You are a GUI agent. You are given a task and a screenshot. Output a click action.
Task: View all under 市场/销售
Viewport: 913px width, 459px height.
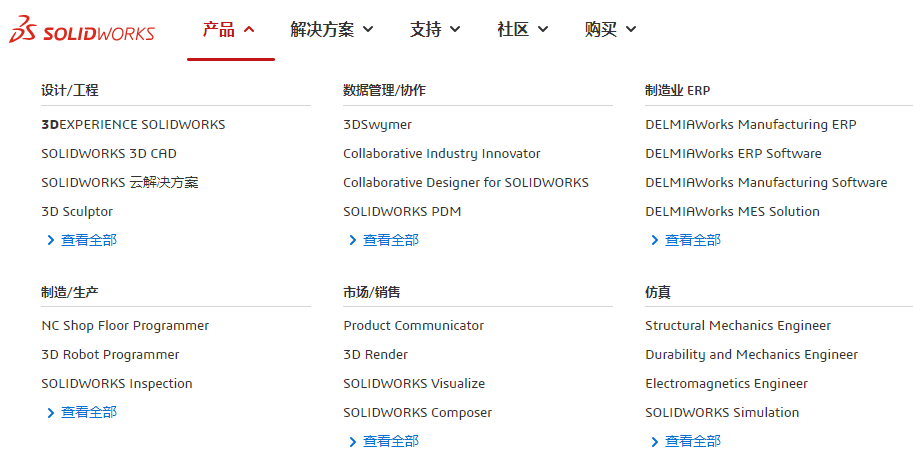pos(384,442)
